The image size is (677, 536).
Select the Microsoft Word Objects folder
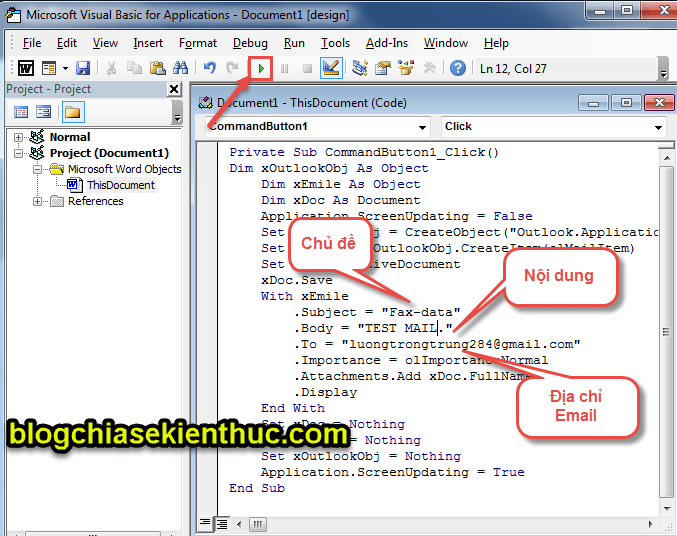[x=124, y=169]
